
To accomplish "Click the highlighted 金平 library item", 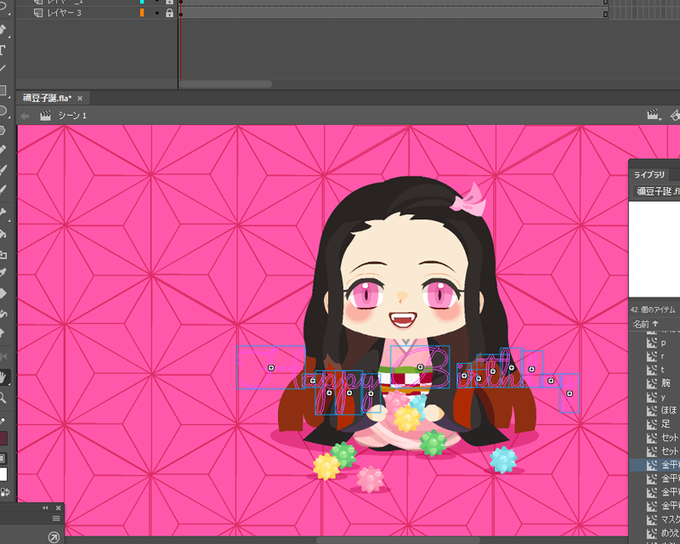I will 655,465.
